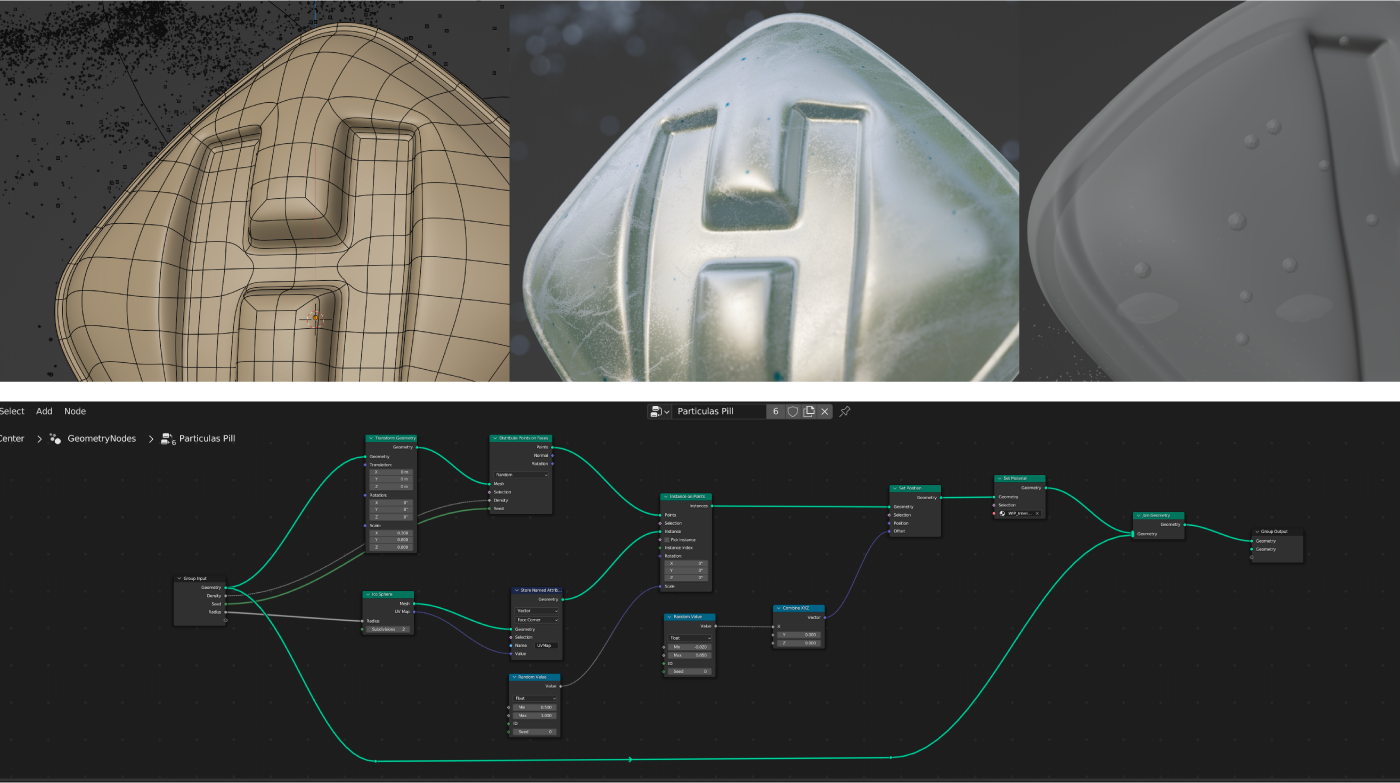The image size is (1400, 783).
Task: Open the Add menu
Action: [44, 411]
